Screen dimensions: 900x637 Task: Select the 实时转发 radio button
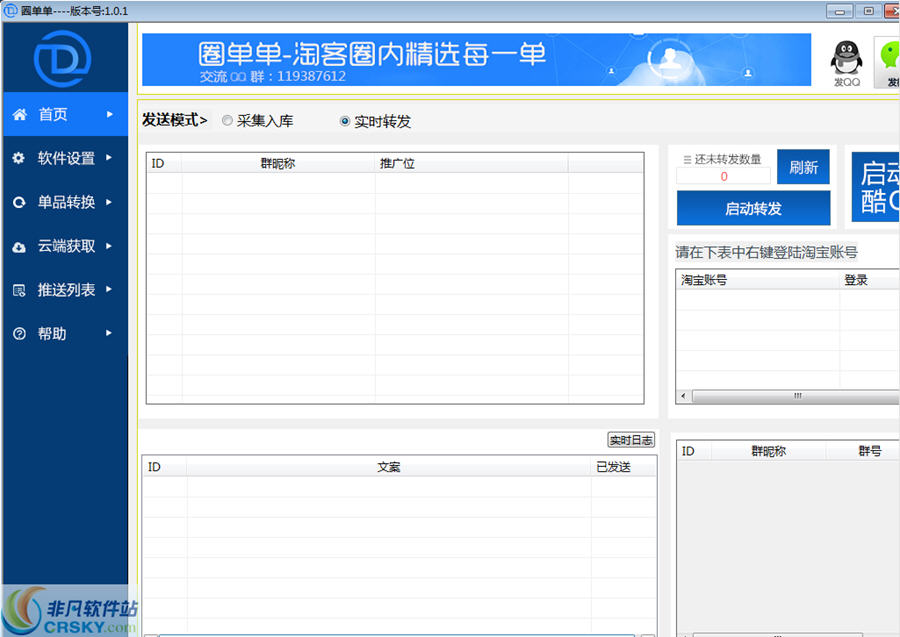tap(342, 121)
